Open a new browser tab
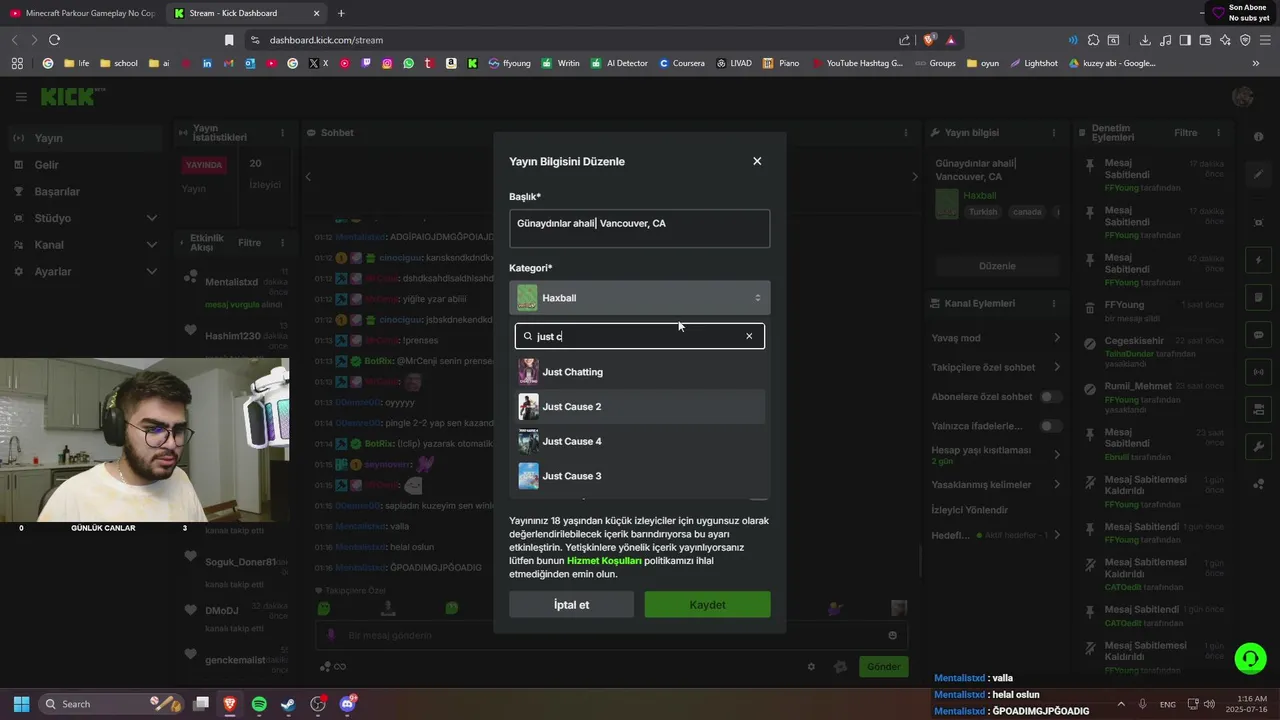 (x=341, y=13)
